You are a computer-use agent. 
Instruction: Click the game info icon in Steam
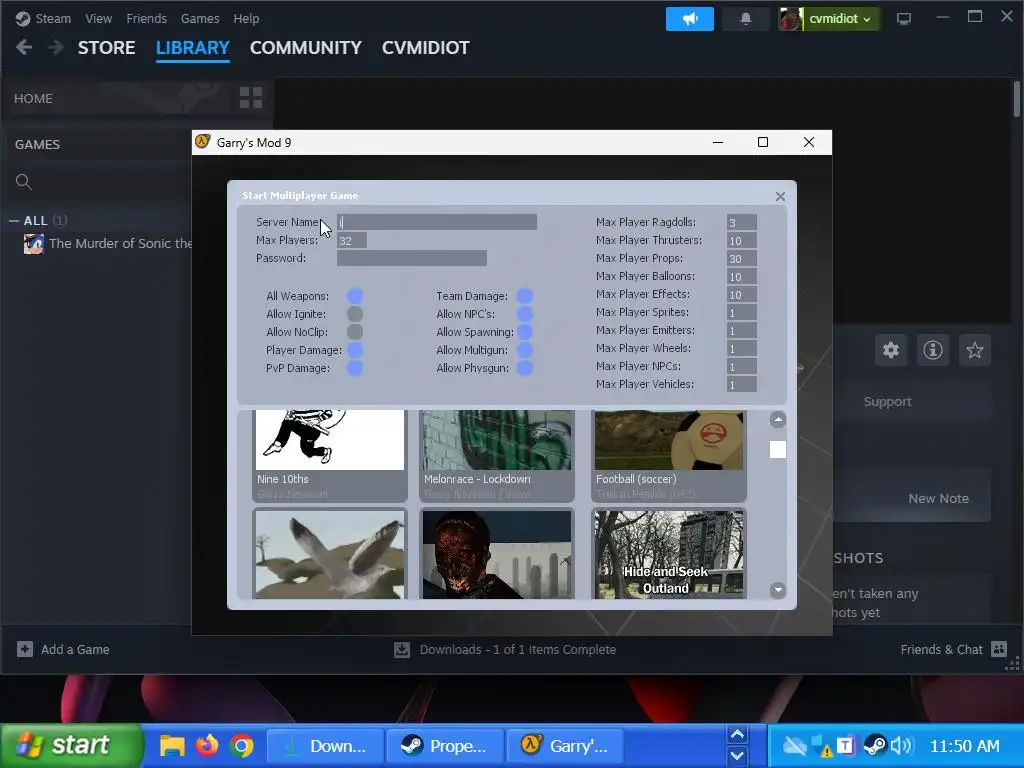click(x=933, y=350)
